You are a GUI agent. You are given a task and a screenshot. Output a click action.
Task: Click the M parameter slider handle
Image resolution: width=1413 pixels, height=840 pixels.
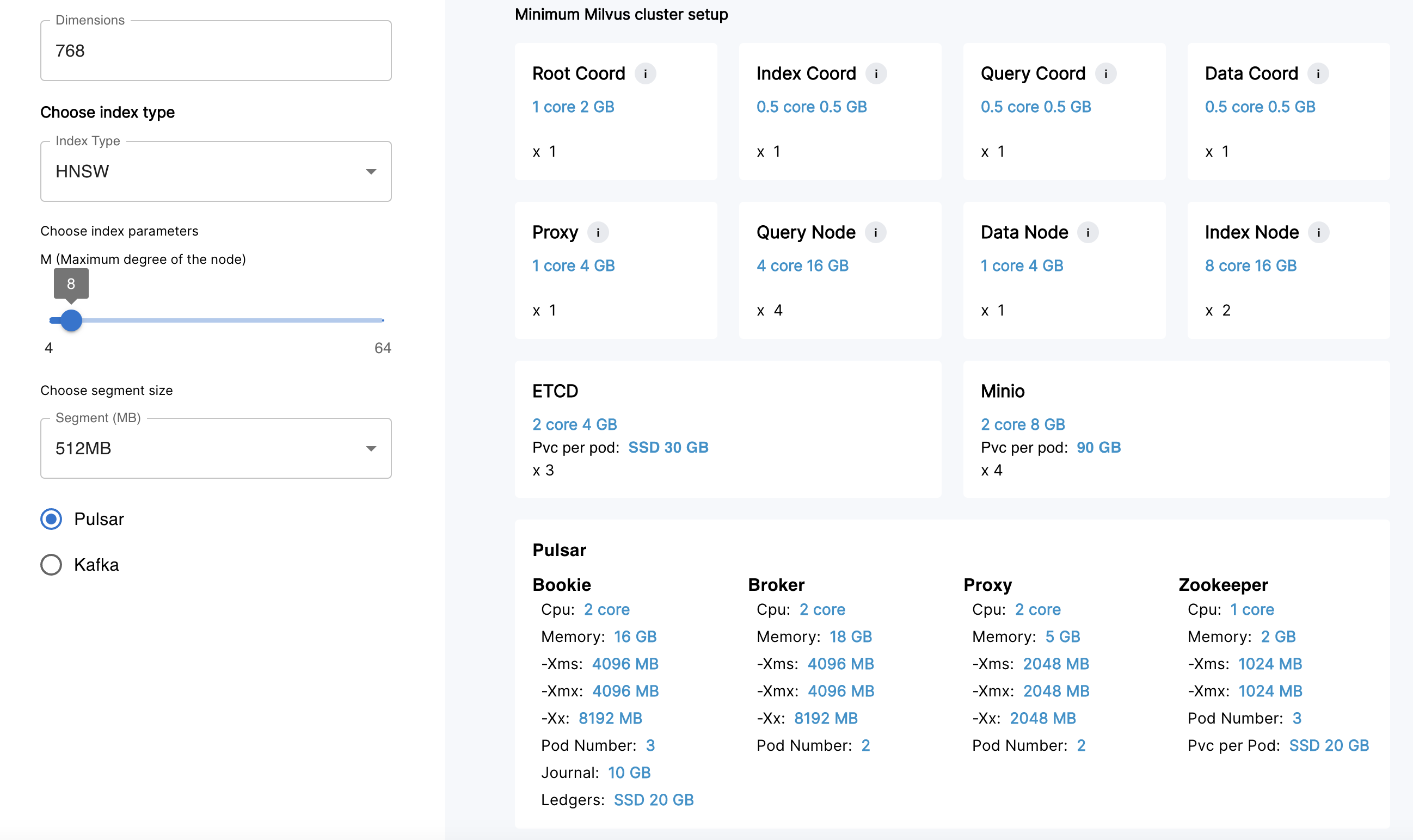[71, 320]
